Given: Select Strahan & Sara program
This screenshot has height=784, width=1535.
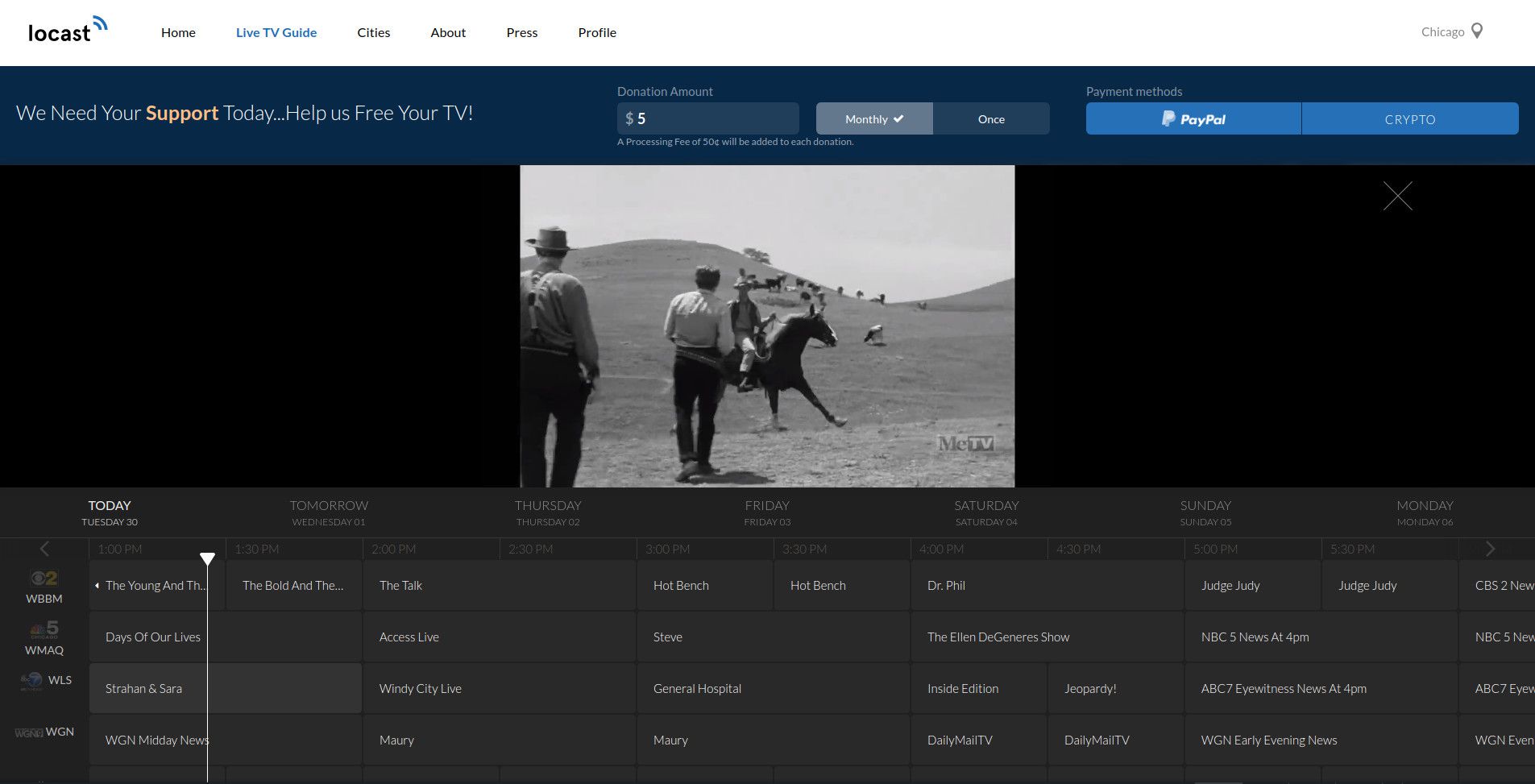Looking at the screenshot, I should [226, 688].
